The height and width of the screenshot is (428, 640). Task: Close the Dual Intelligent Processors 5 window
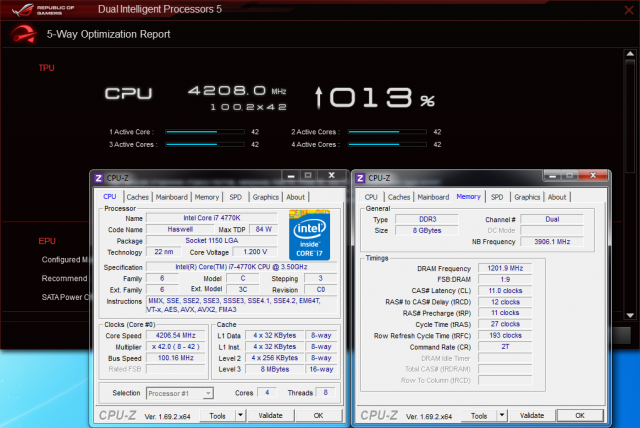(x=629, y=10)
